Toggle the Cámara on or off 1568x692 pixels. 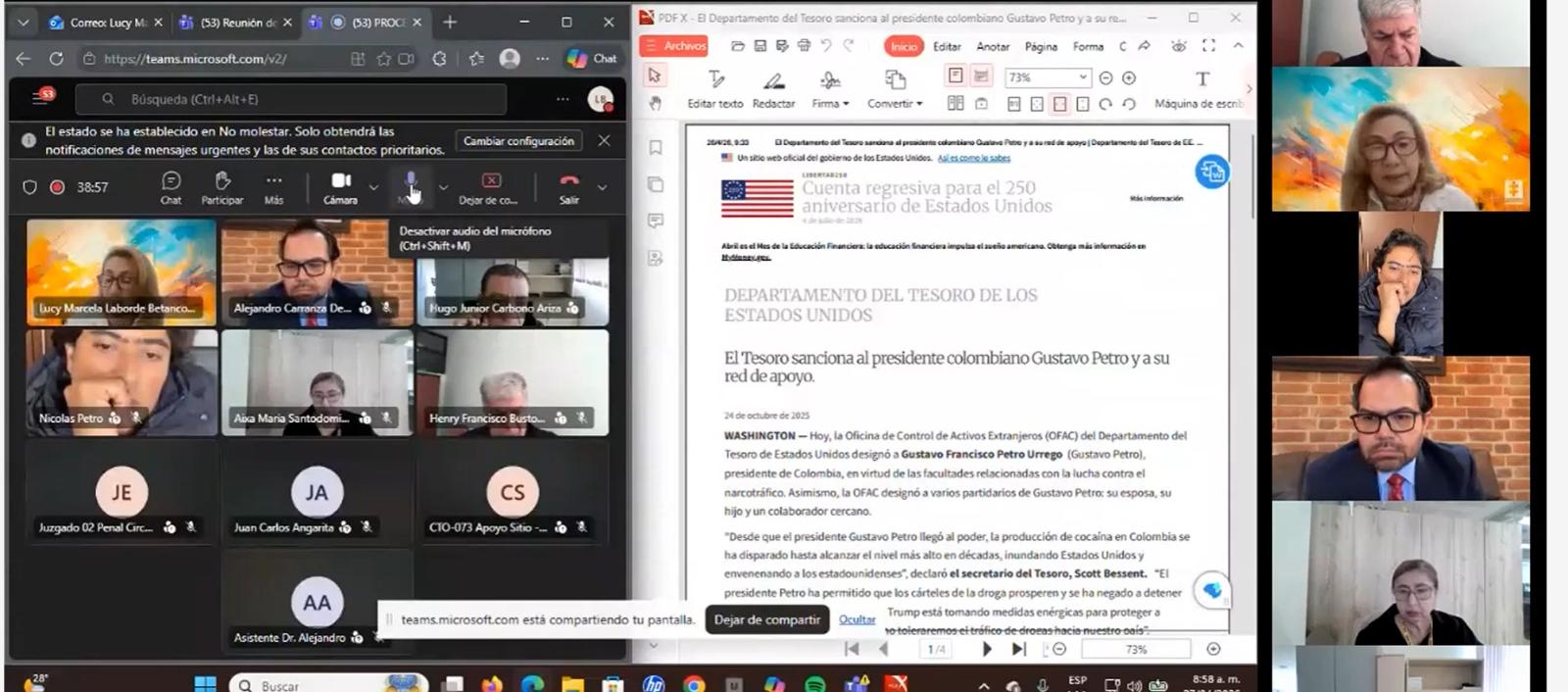pyautogui.click(x=340, y=186)
